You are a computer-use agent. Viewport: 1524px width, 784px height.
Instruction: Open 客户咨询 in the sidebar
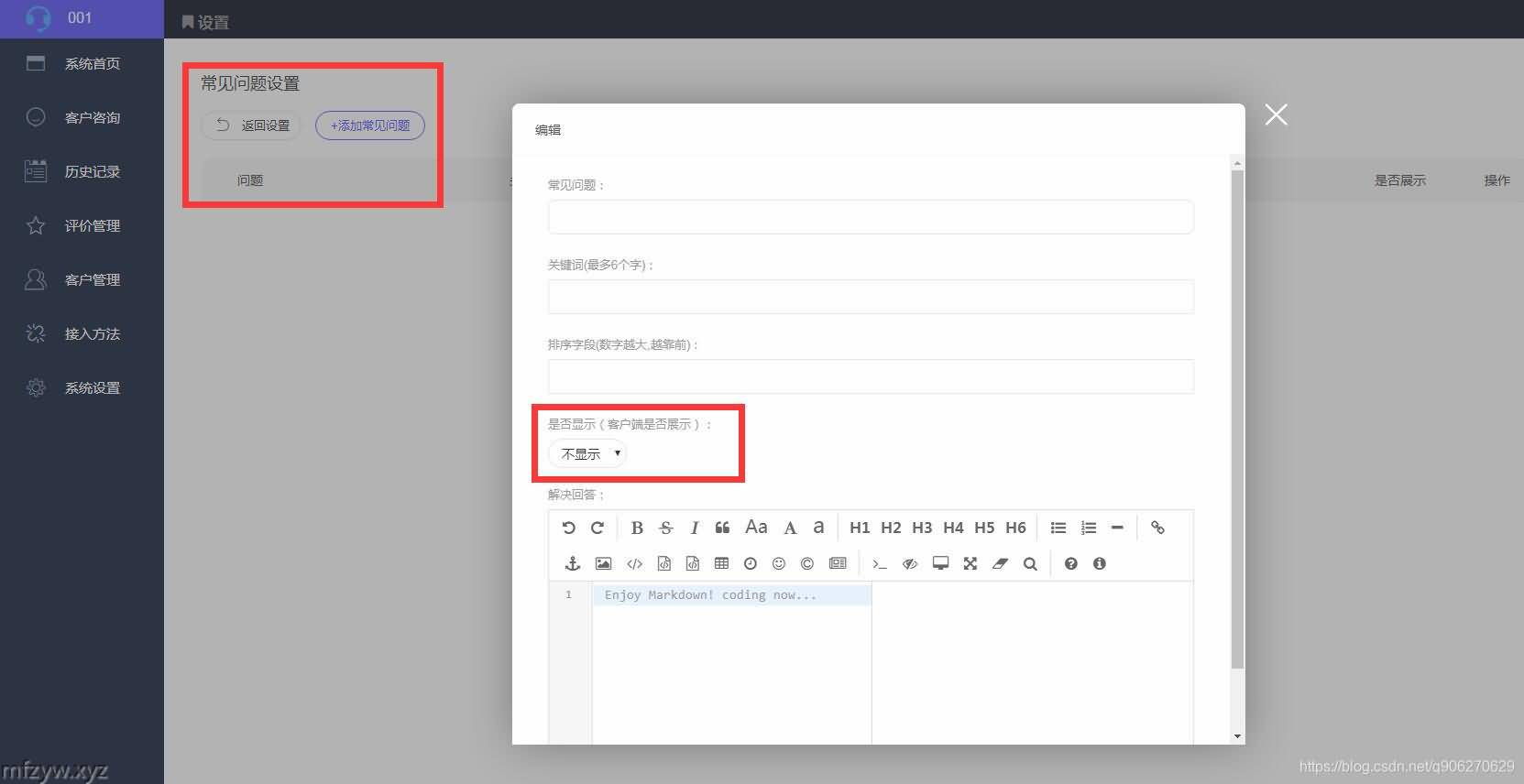click(x=92, y=117)
